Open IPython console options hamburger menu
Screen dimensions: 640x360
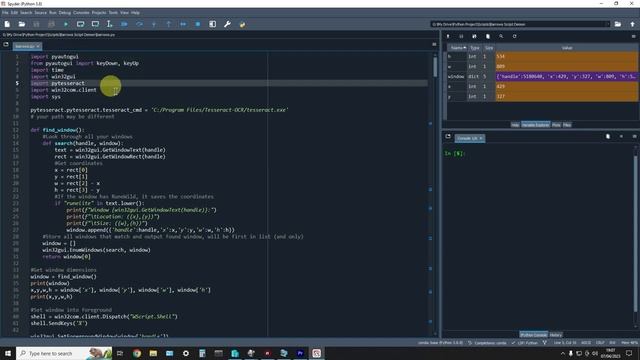tap(634, 136)
